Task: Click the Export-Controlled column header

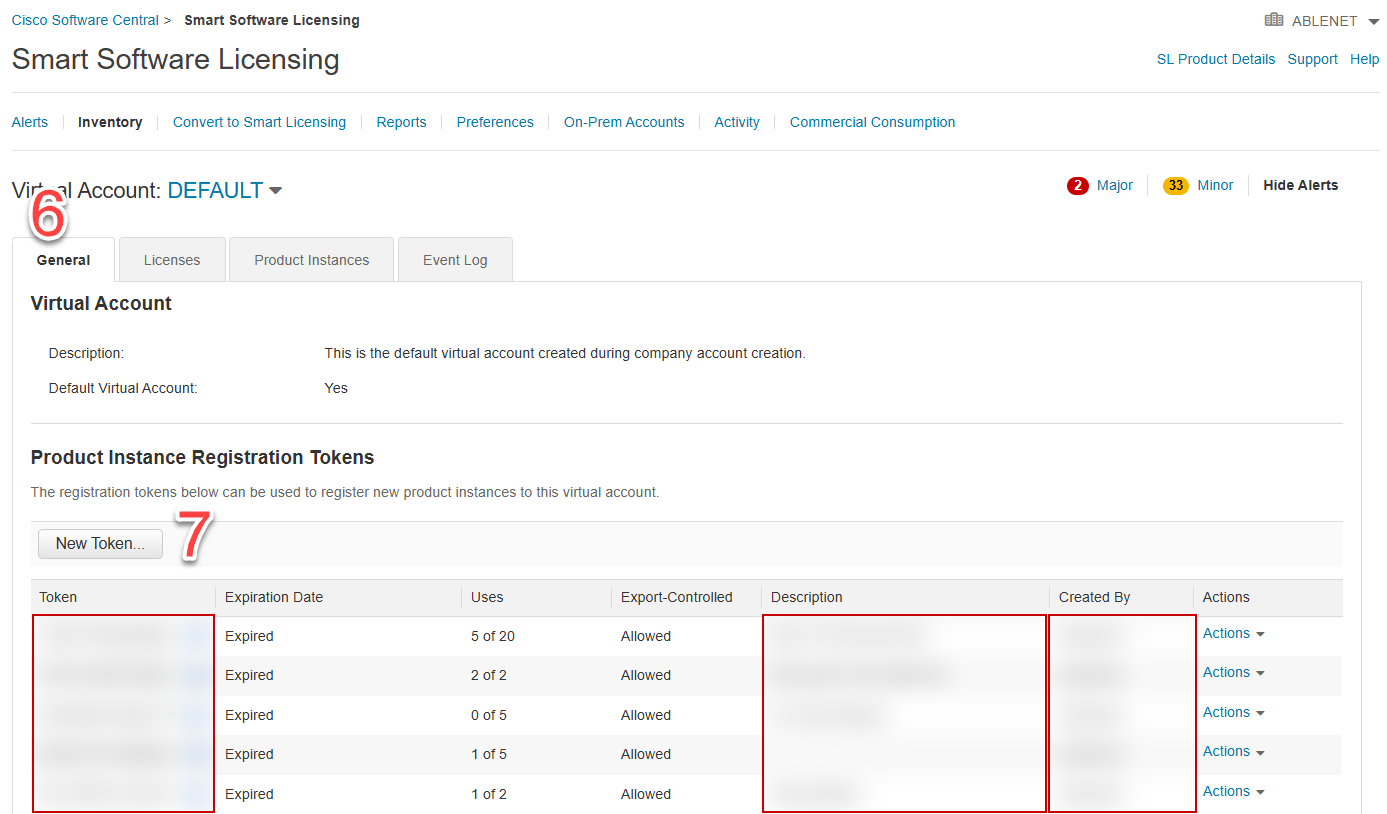Action: tap(676, 597)
